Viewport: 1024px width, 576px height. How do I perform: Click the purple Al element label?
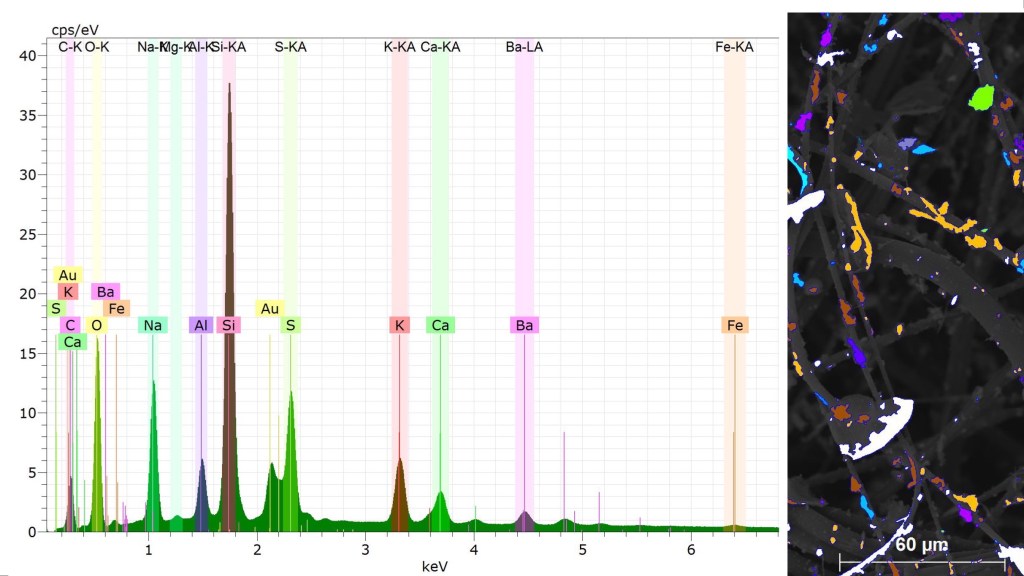point(201,325)
